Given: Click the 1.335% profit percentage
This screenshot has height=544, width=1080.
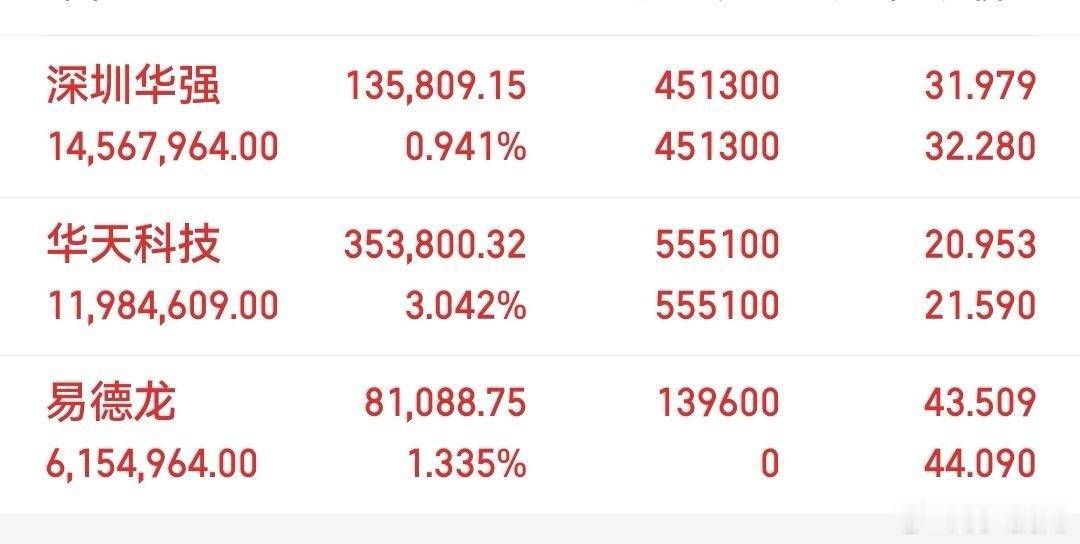Looking at the screenshot, I should click(468, 463).
